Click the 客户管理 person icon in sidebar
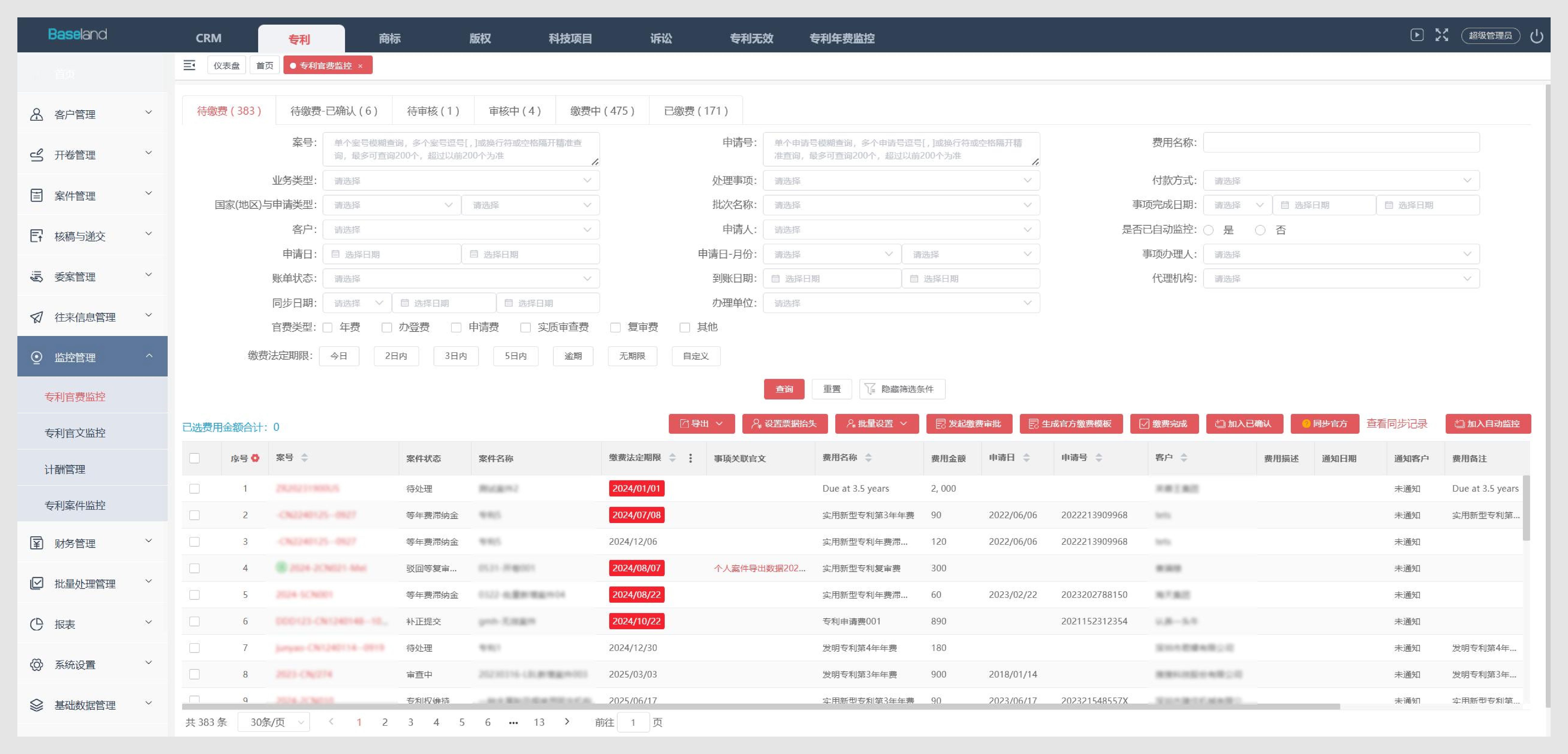The width and height of the screenshot is (1568, 754). [x=36, y=114]
